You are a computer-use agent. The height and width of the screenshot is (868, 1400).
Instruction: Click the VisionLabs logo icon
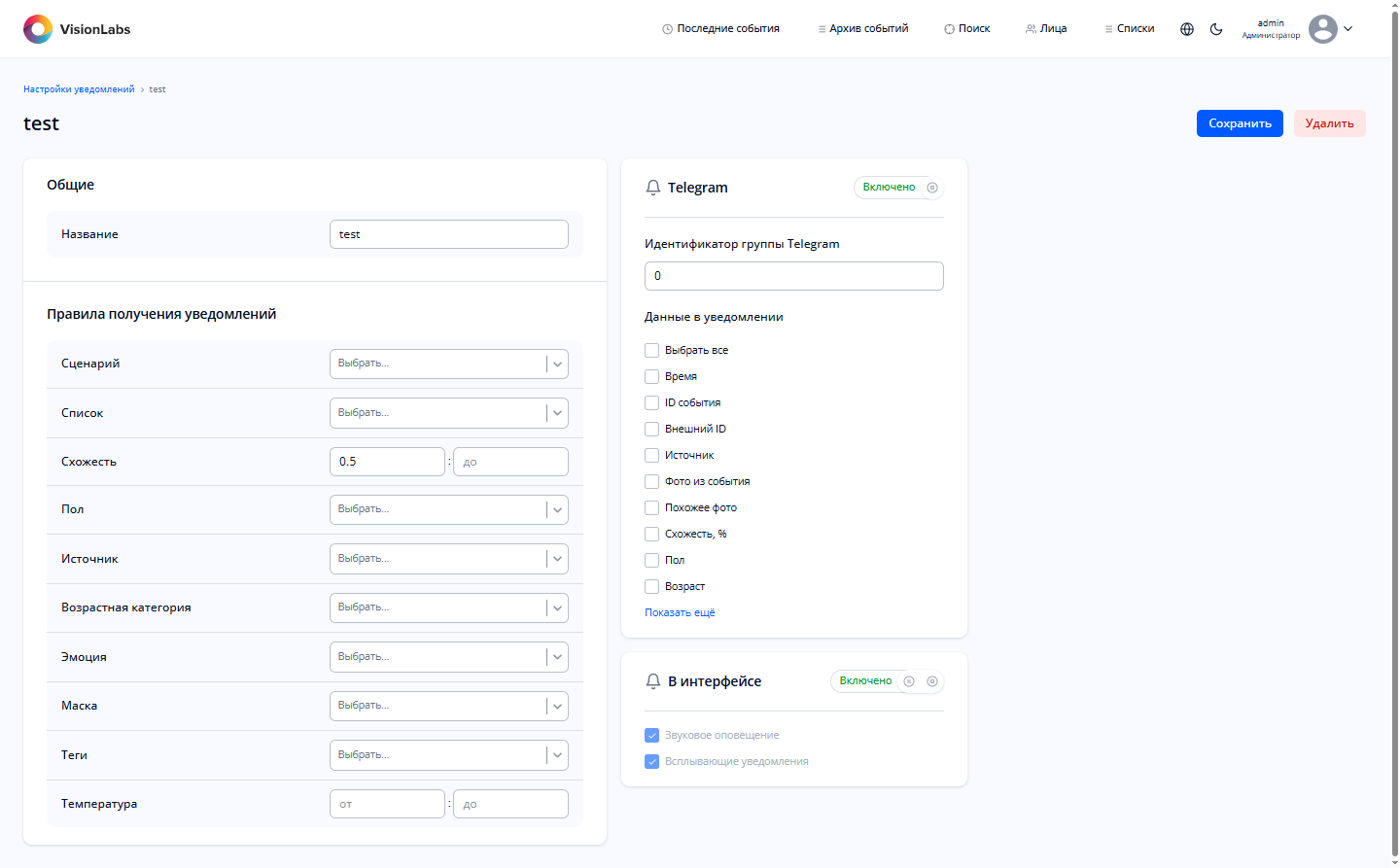click(38, 29)
